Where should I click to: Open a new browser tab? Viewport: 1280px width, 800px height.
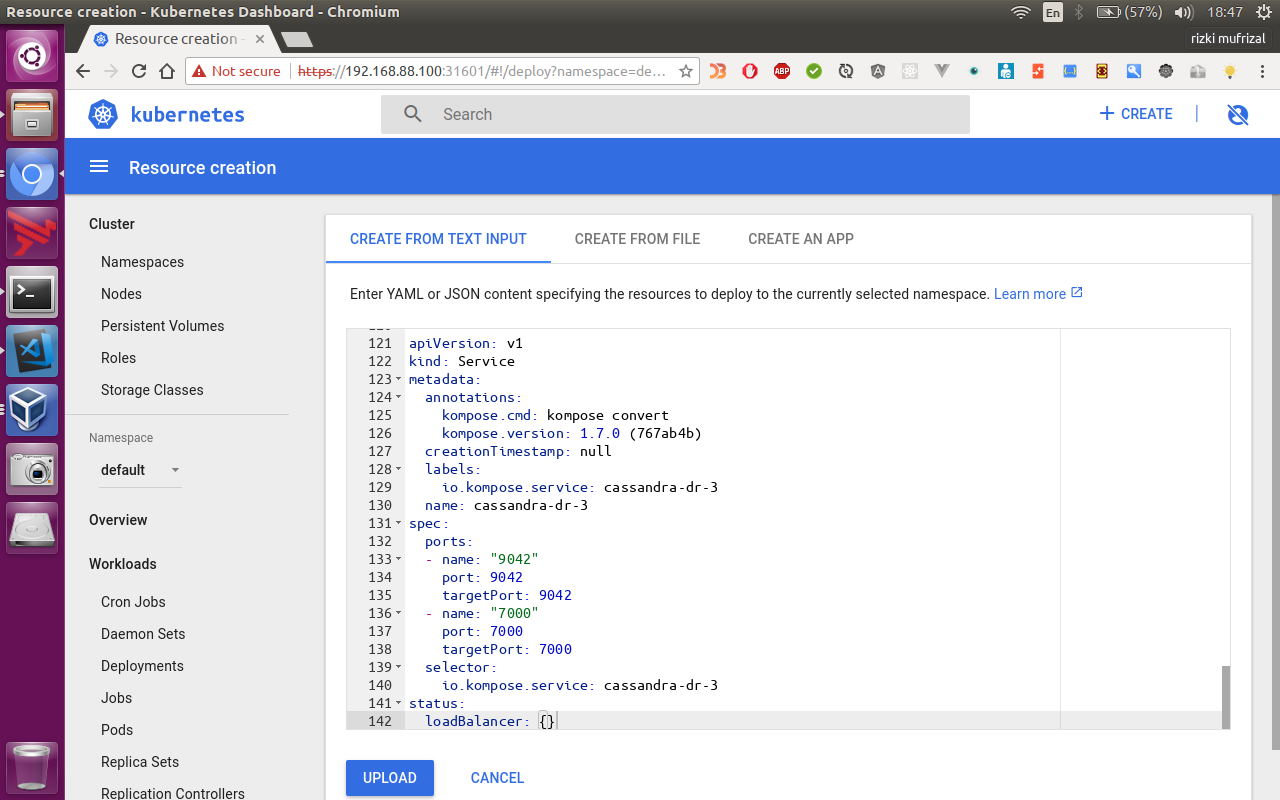click(297, 40)
